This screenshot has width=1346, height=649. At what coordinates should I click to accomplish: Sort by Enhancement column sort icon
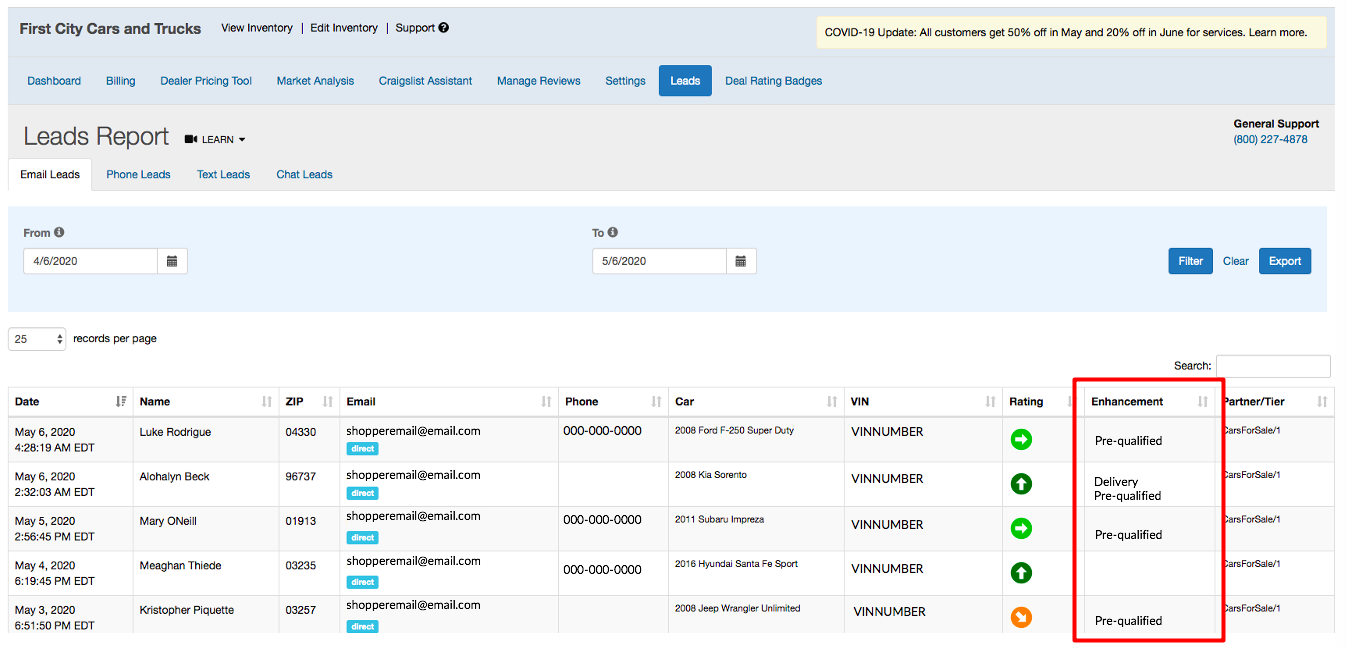[1203, 401]
